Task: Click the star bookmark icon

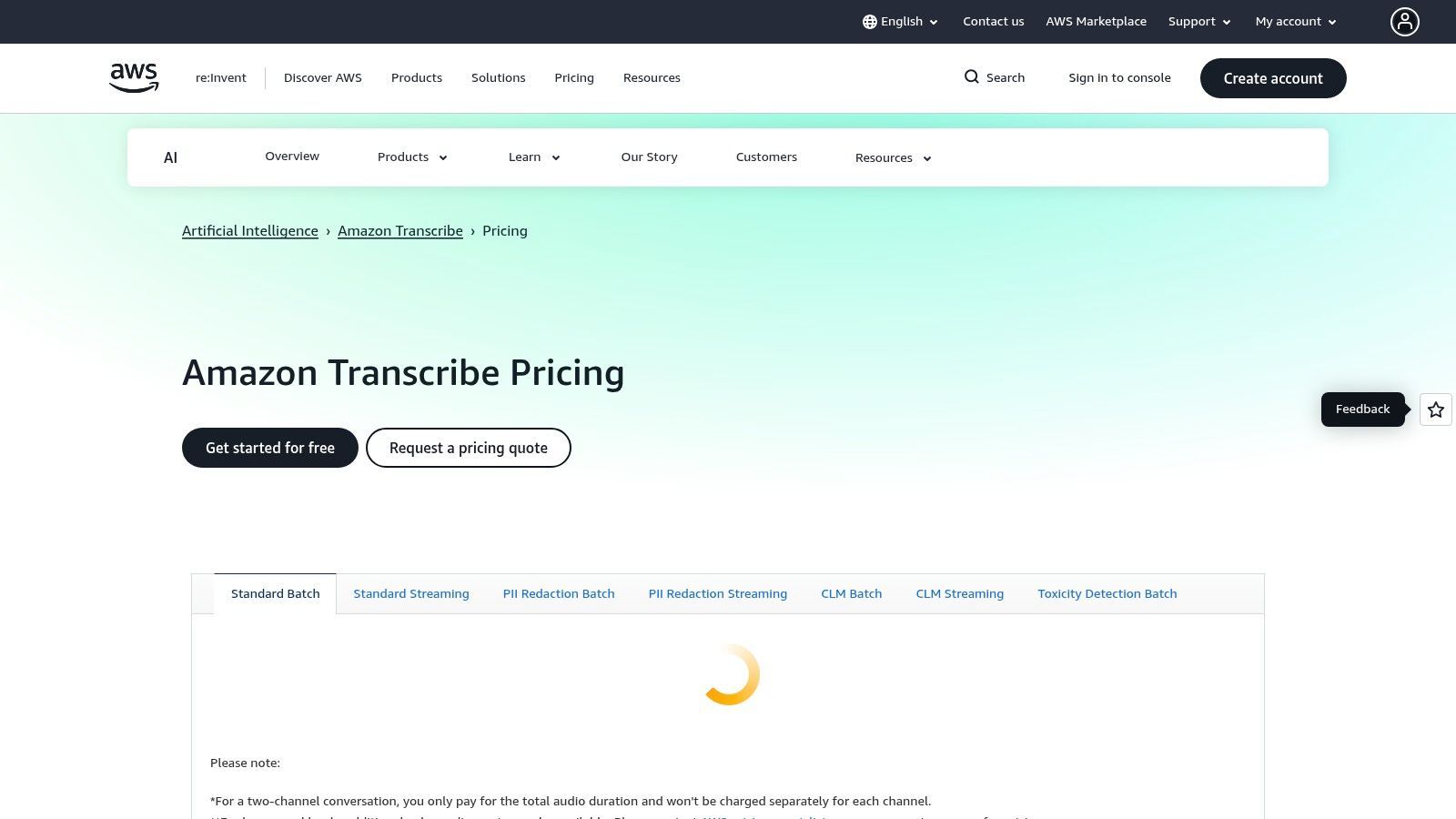Action: (1435, 409)
